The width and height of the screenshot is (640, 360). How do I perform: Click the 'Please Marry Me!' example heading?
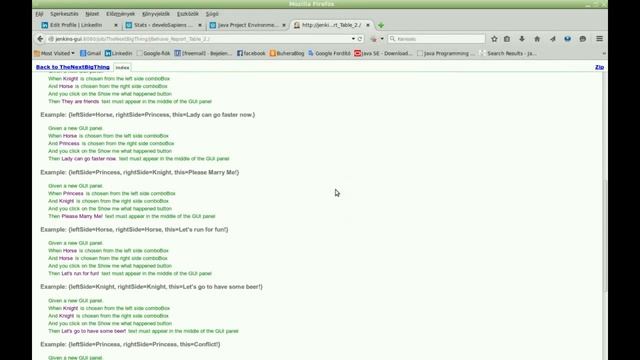(140, 172)
